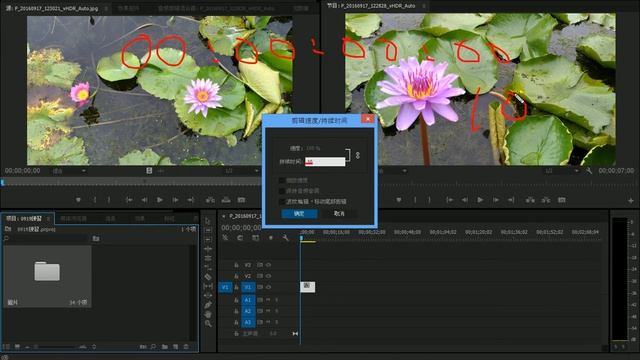Click Insert button in source monitor
Image resolution: width=640 pixels, height=360 pixels.
tap(210, 200)
